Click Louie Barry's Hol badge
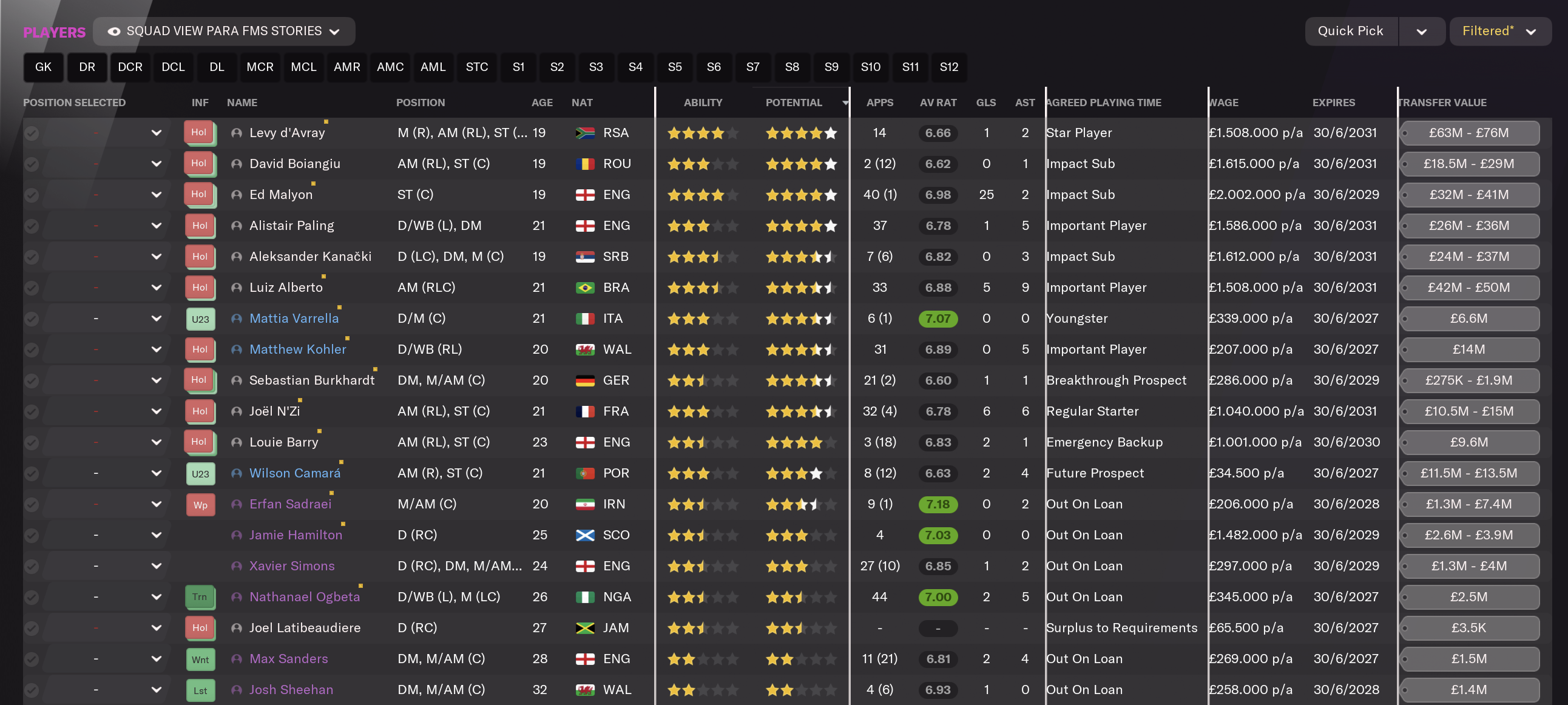1568x705 pixels. [200, 442]
